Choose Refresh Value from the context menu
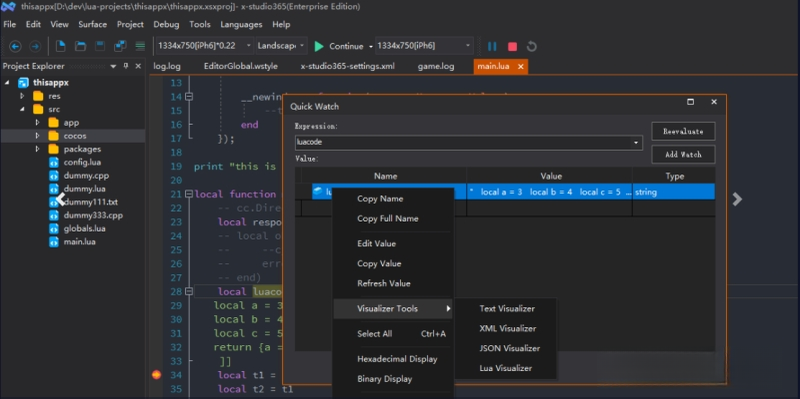This screenshot has height=399, width=800. 384,284
